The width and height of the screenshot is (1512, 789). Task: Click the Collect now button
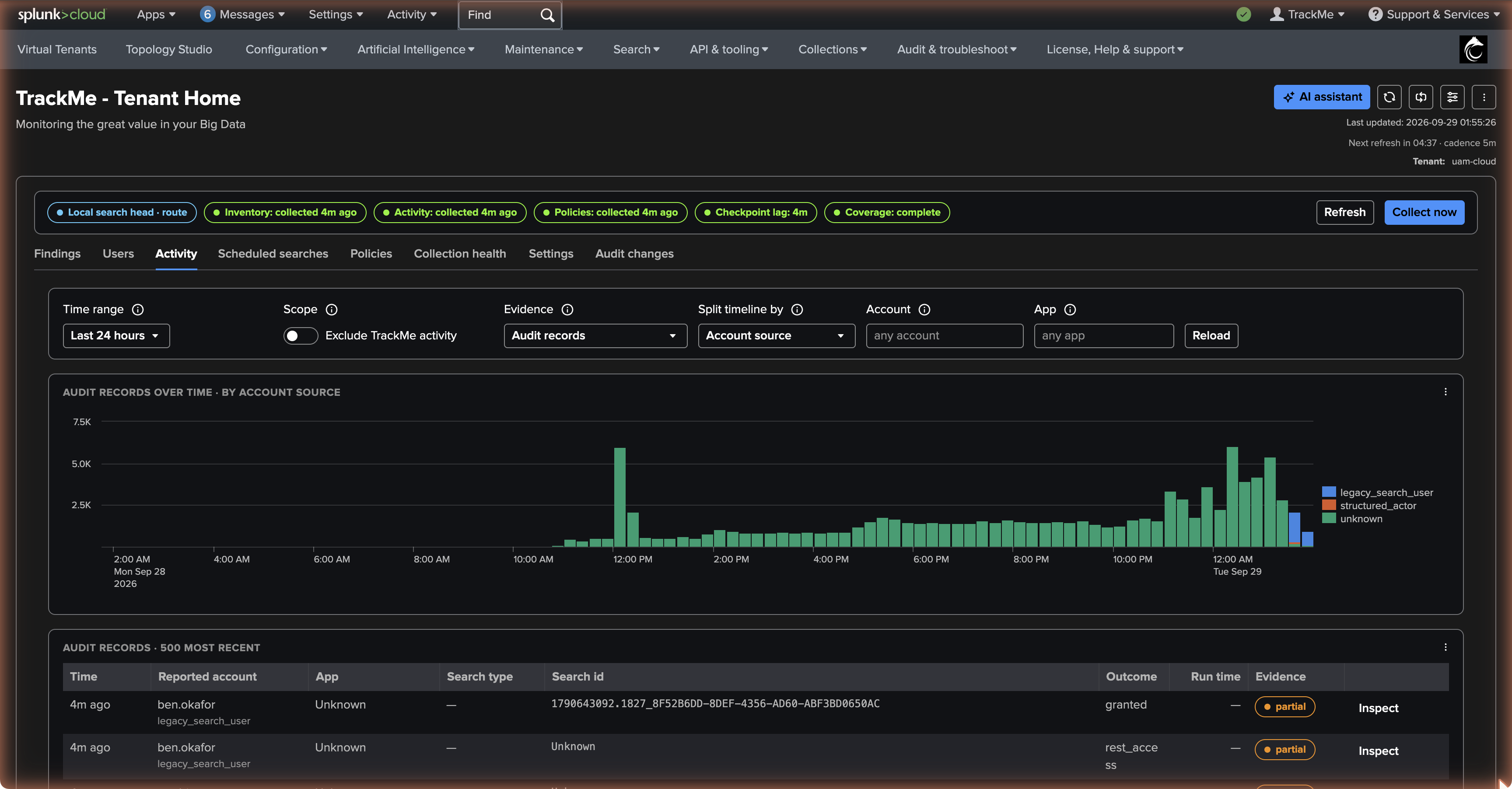pos(1424,213)
